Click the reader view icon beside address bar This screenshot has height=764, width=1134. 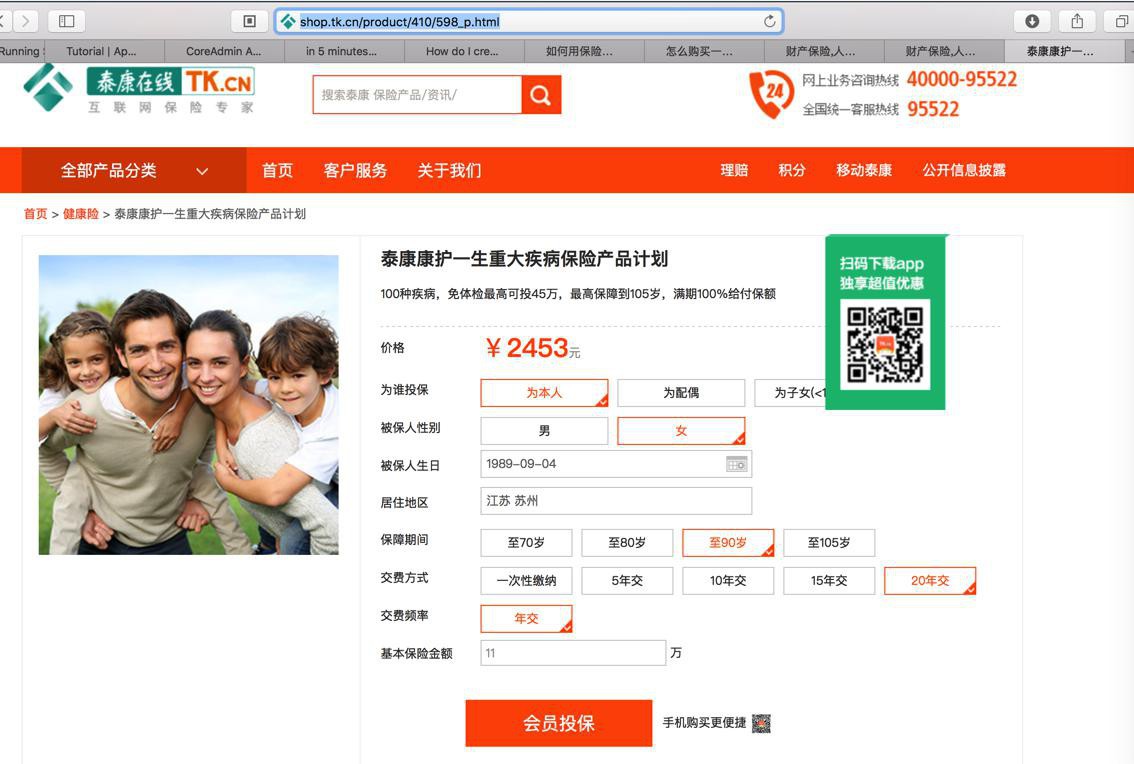pyautogui.click(x=250, y=22)
